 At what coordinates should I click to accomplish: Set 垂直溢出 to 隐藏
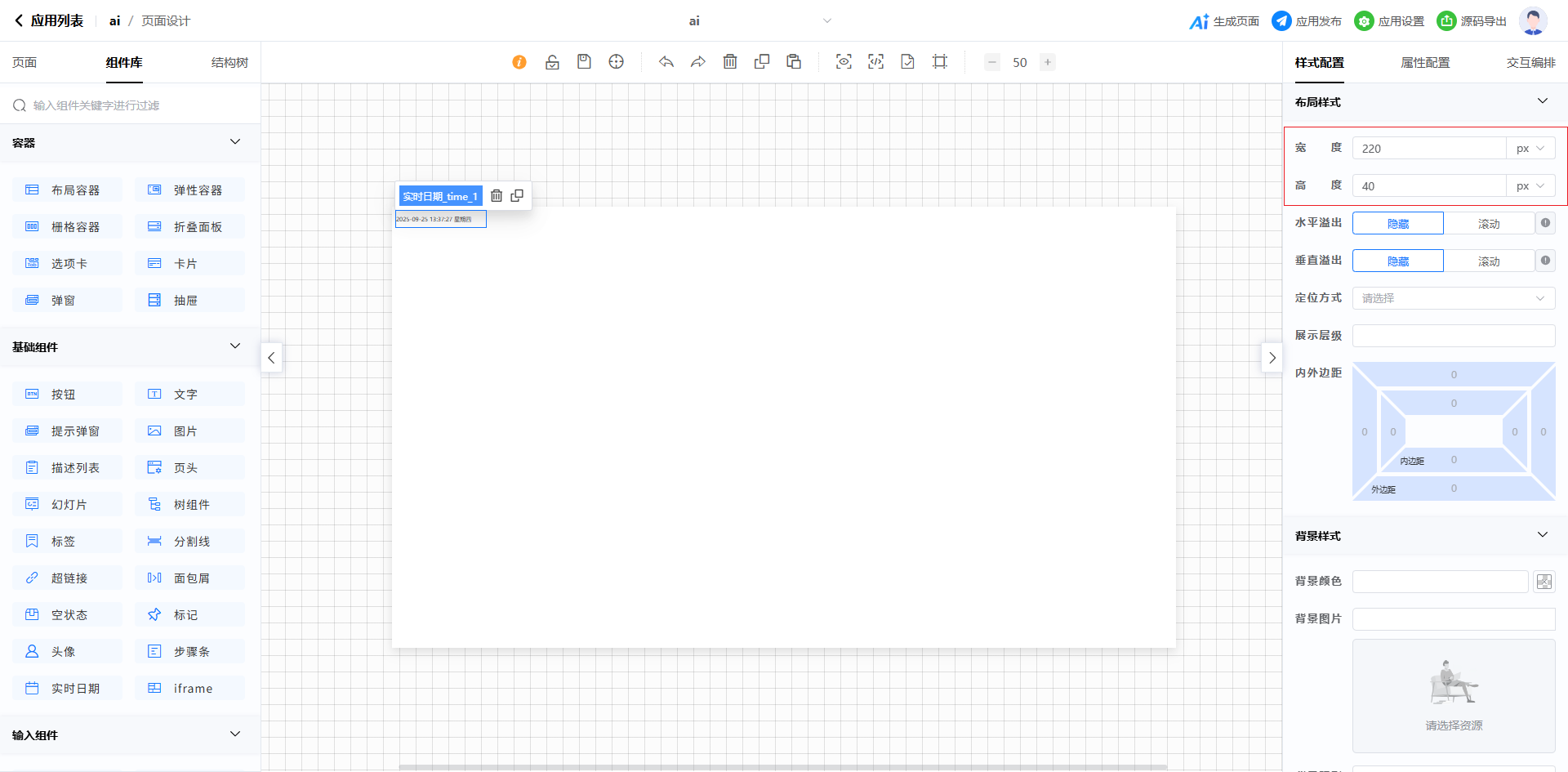[1398, 261]
